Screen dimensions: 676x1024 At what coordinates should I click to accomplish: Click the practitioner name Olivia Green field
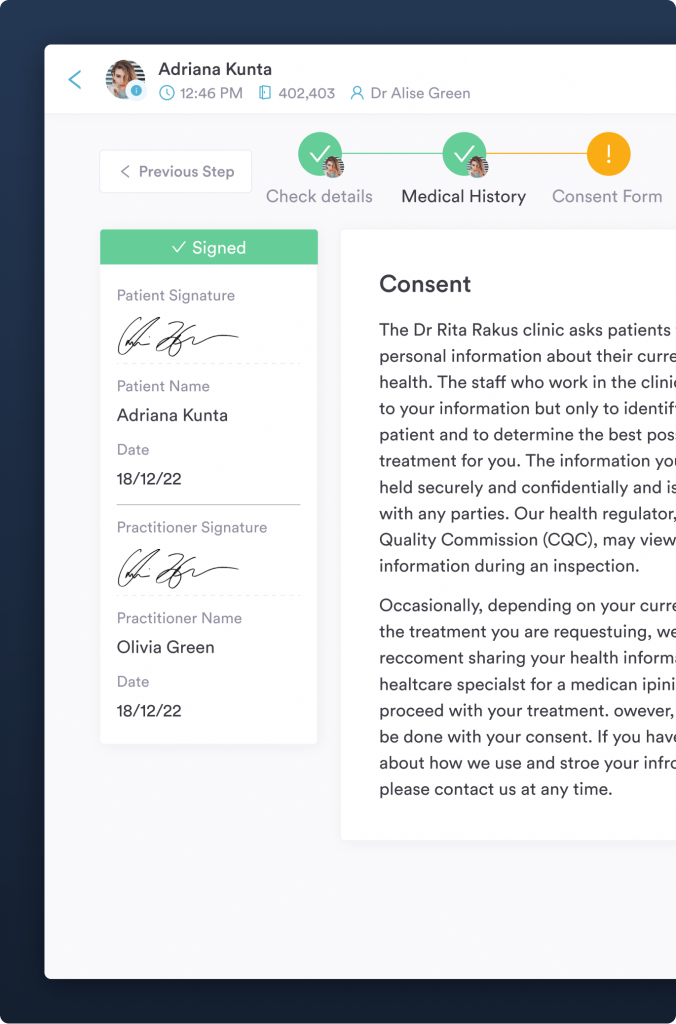point(166,647)
